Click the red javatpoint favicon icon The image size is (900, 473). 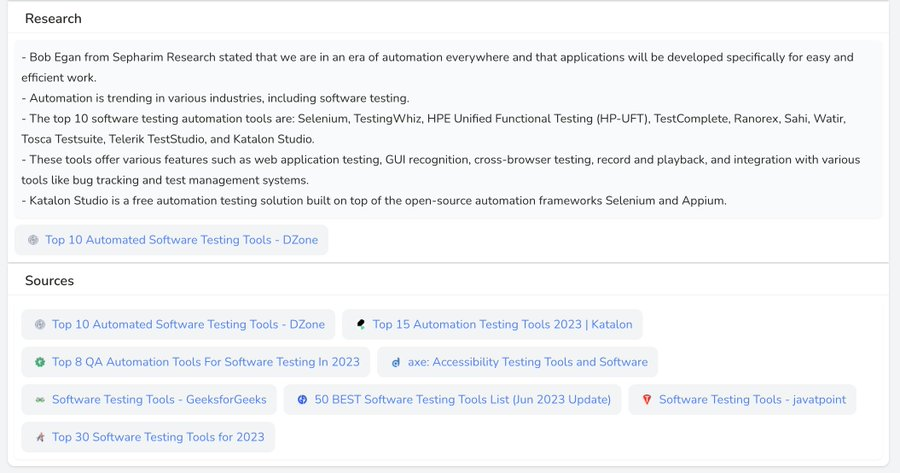tap(646, 400)
